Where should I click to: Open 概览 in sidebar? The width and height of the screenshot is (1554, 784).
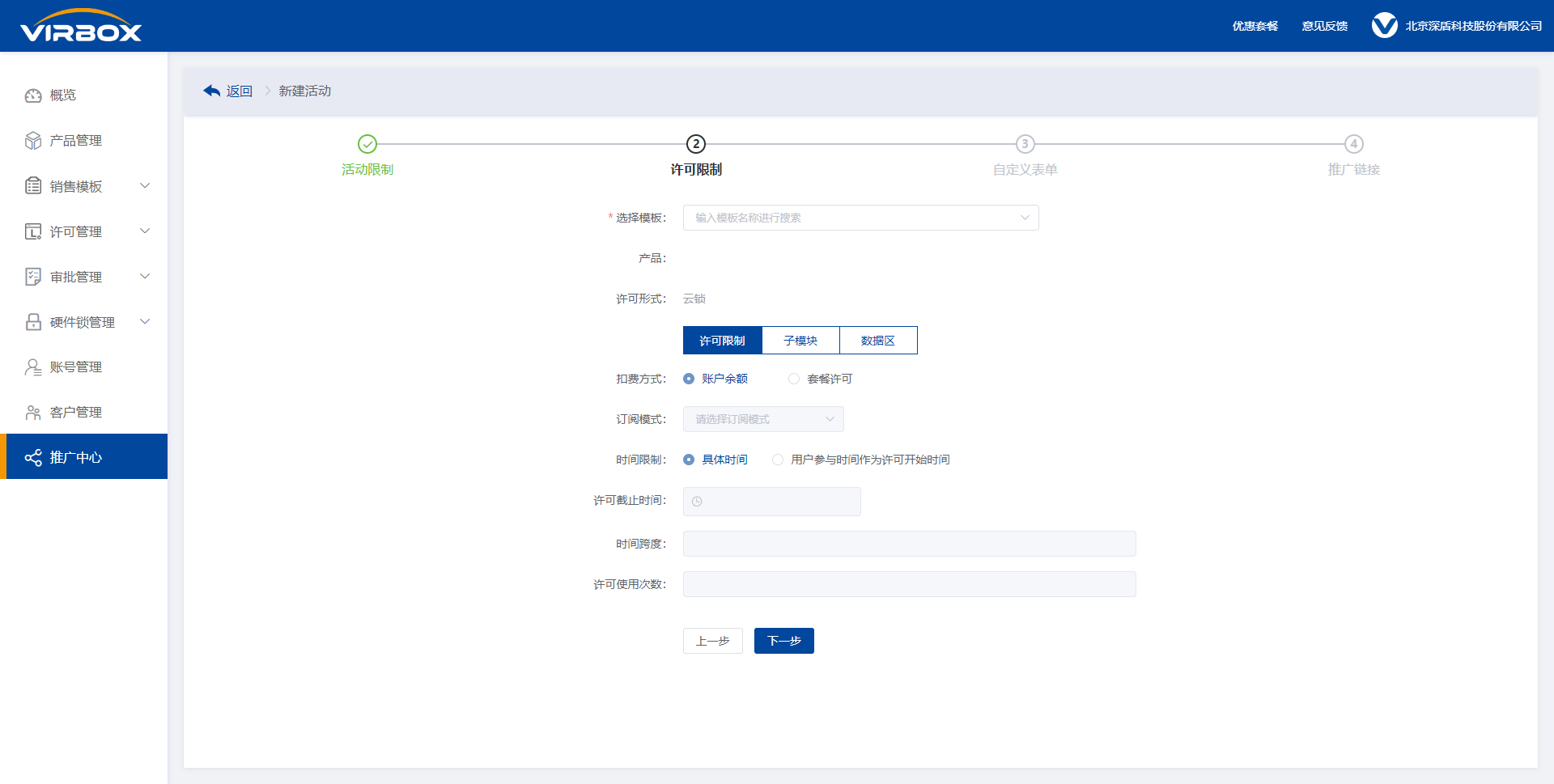pos(84,95)
